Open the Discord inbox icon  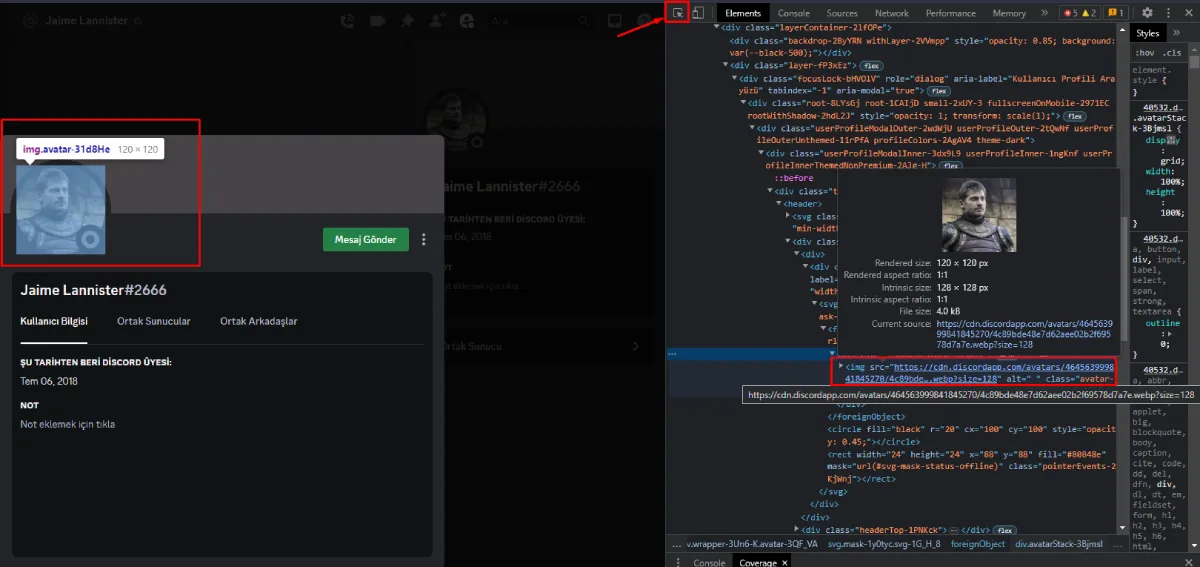click(614, 20)
